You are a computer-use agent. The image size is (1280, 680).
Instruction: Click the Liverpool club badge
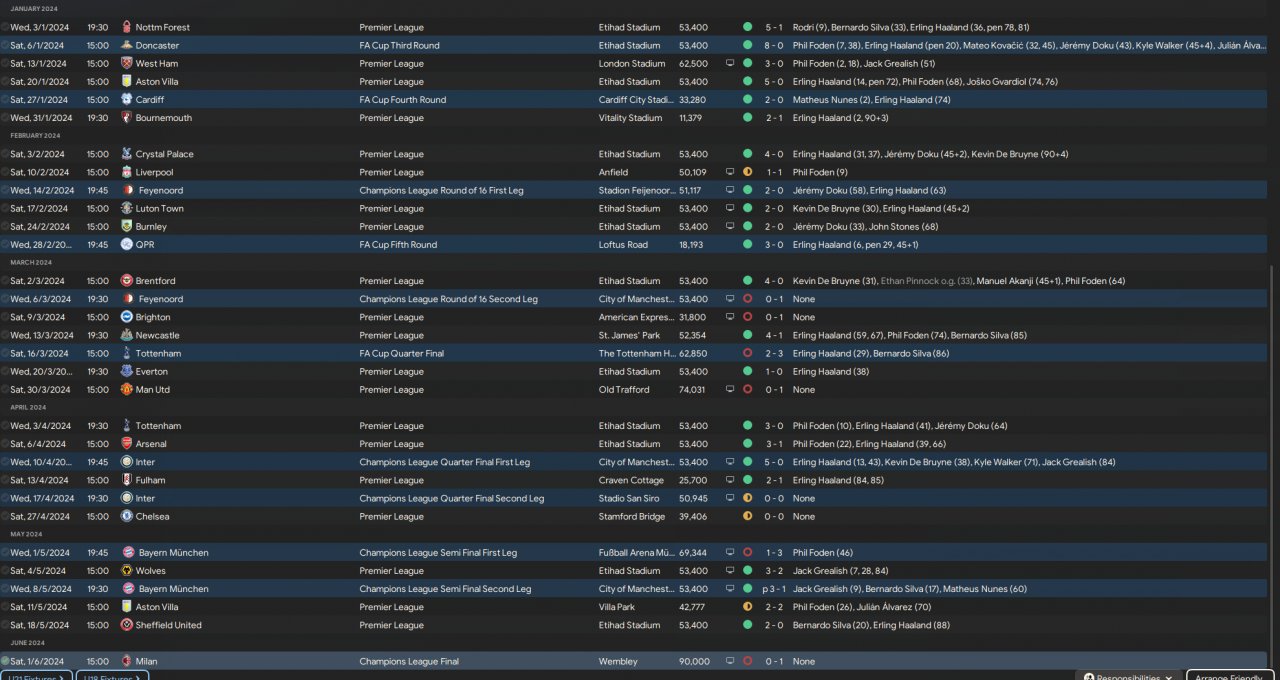[126, 172]
